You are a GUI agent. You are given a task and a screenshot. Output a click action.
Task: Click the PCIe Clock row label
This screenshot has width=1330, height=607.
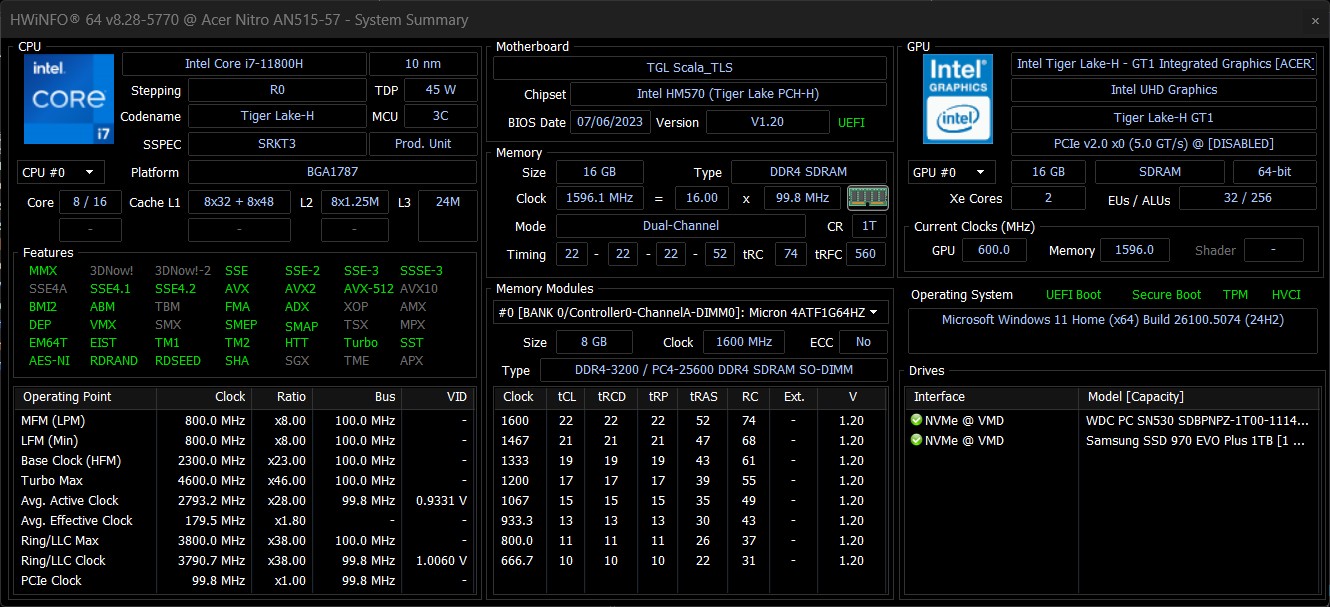pyautogui.click(x=52, y=581)
